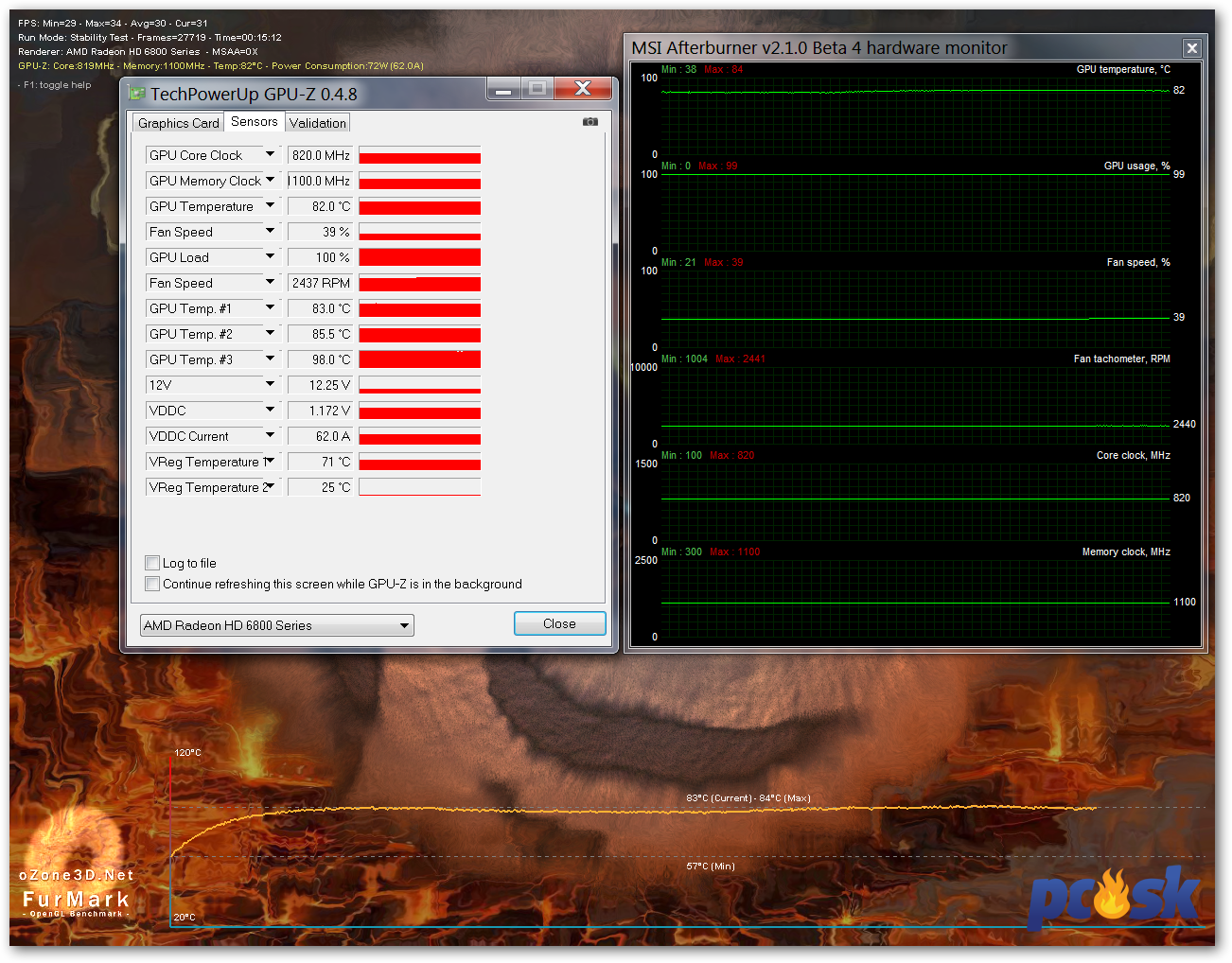Open the Fan Speed RPM sensor dropdown
Image resolution: width=1232 pixels, height=963 pixels.
[270, 282]
